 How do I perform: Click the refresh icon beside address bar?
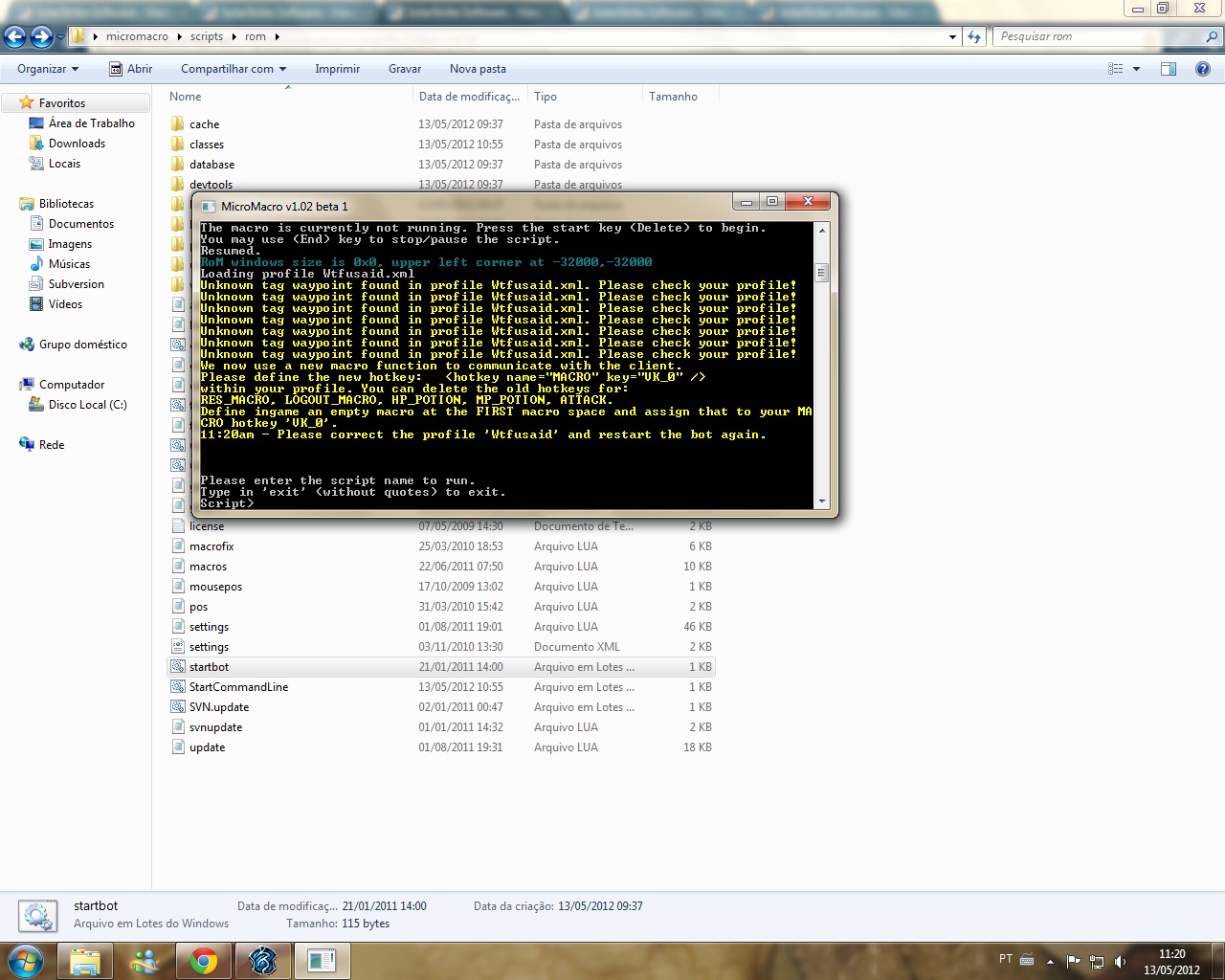(974, 36)
